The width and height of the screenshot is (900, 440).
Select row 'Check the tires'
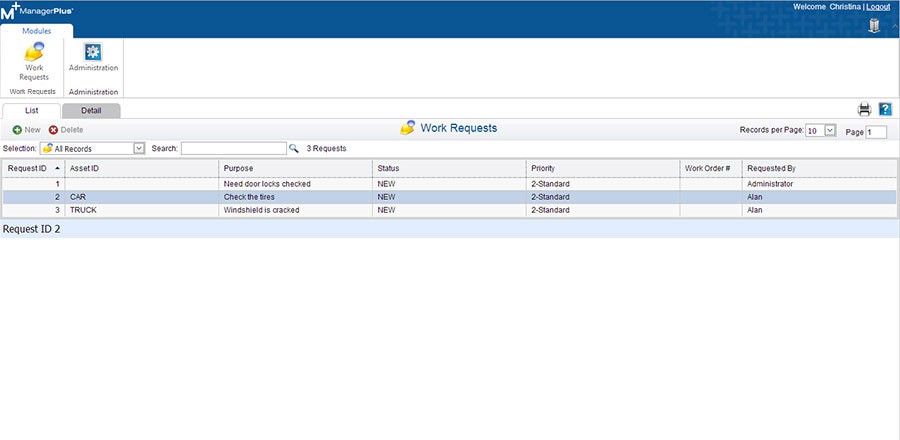(x=449, y=197)
